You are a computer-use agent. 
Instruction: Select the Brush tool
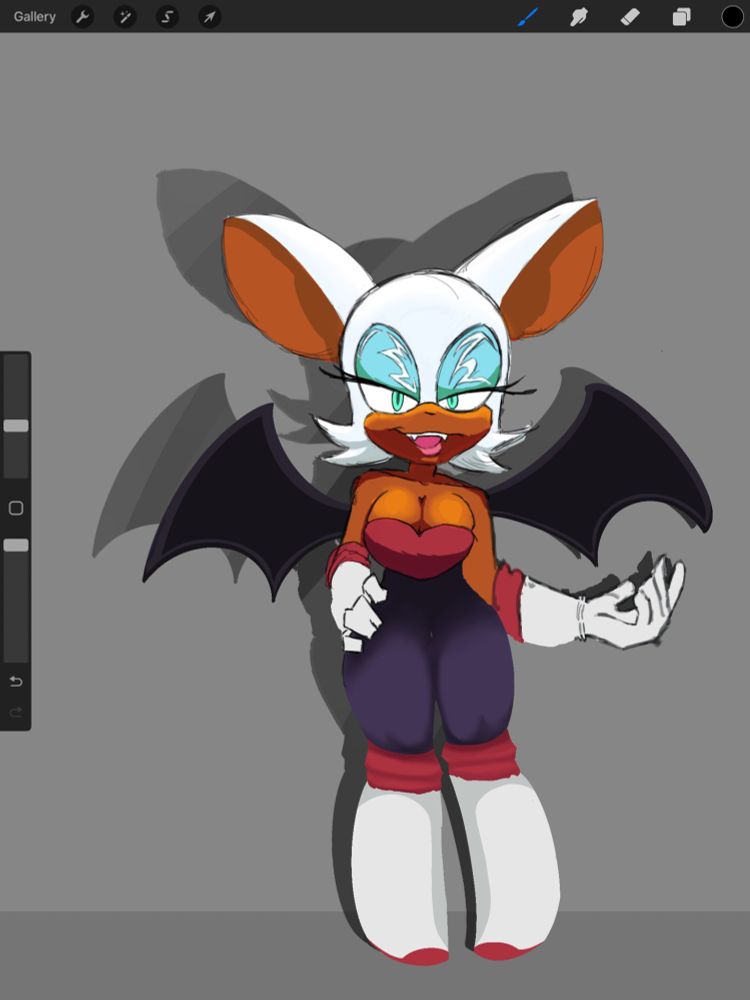point(527,17)
